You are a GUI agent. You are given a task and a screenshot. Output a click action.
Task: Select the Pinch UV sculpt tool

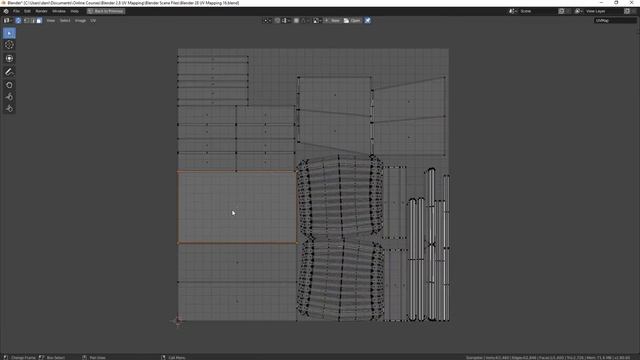pyautogui.click(x=9, y=109)
